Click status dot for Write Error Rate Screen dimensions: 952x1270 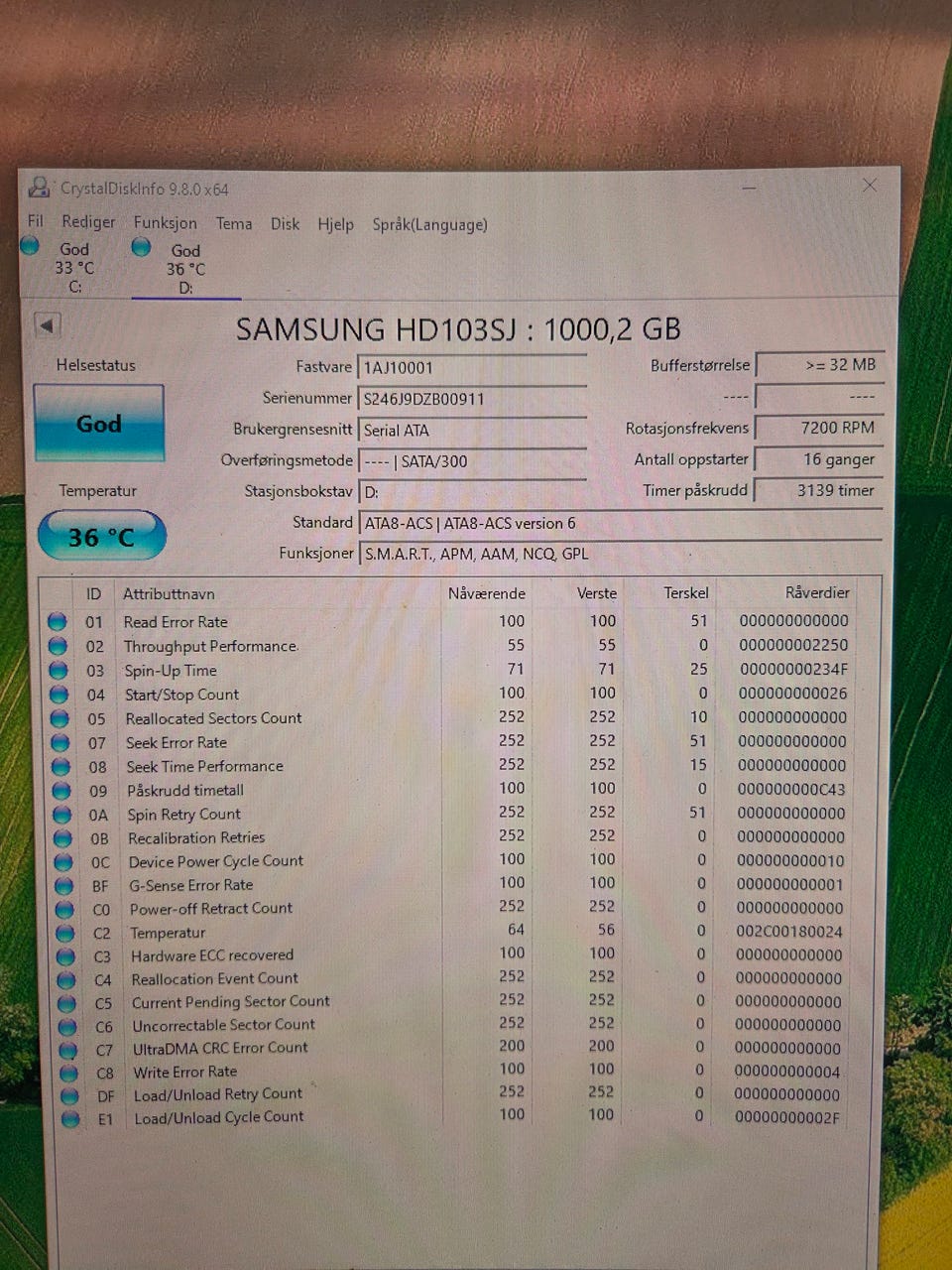[x=68, y=1073]
